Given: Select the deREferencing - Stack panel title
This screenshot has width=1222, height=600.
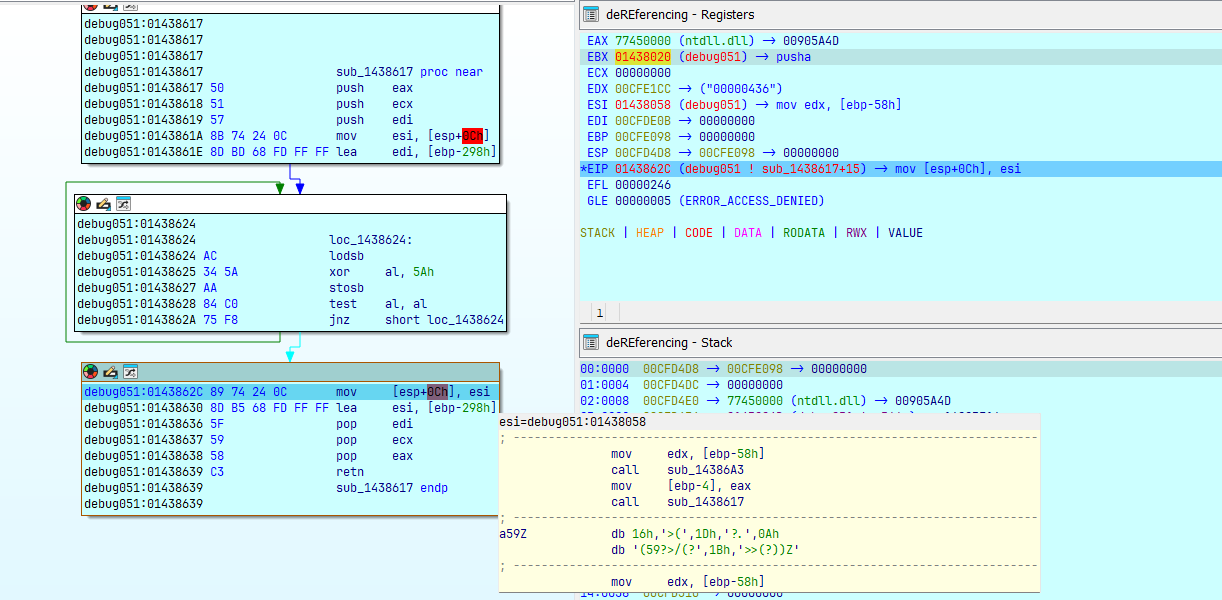Looking at the screenshot, I should click(668, 342).
